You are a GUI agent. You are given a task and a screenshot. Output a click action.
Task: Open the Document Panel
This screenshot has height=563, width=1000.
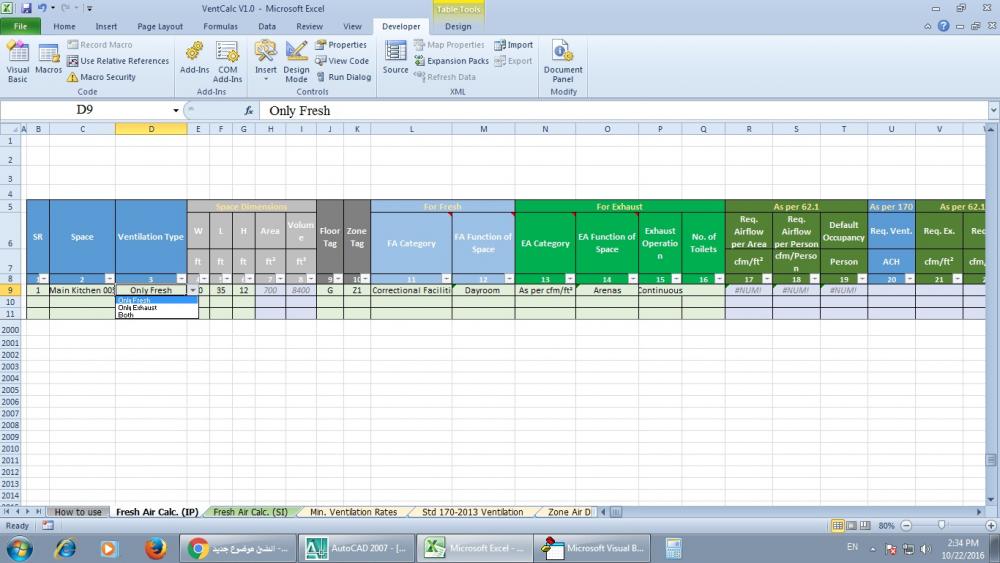pos(562,61)
